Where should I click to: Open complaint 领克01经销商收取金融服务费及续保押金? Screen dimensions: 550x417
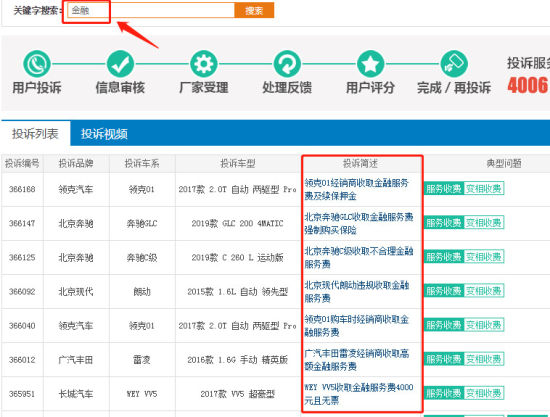point(357,189)
